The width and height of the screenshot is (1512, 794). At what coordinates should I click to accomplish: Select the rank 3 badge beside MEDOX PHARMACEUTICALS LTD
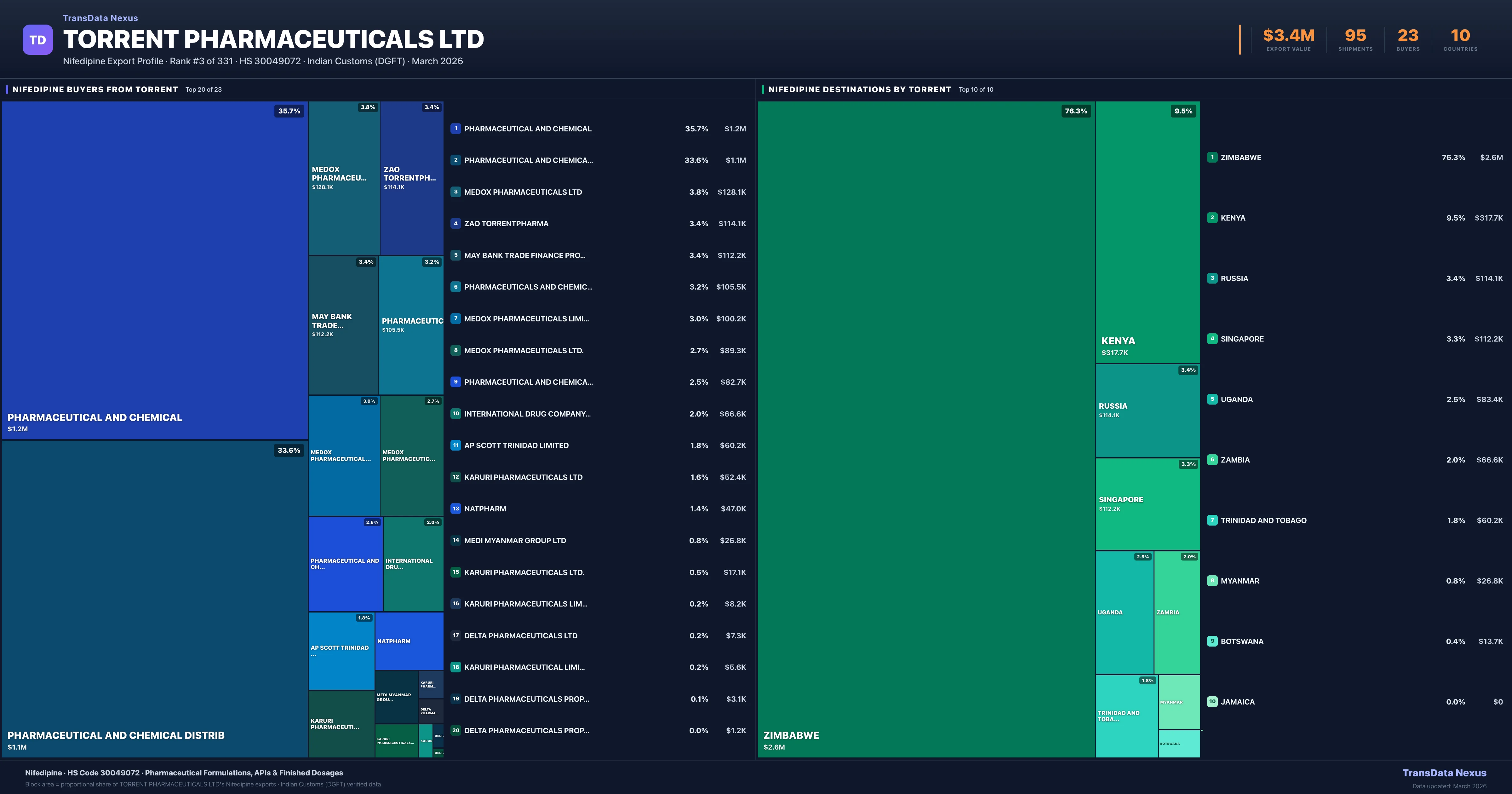tap(455, 192)
